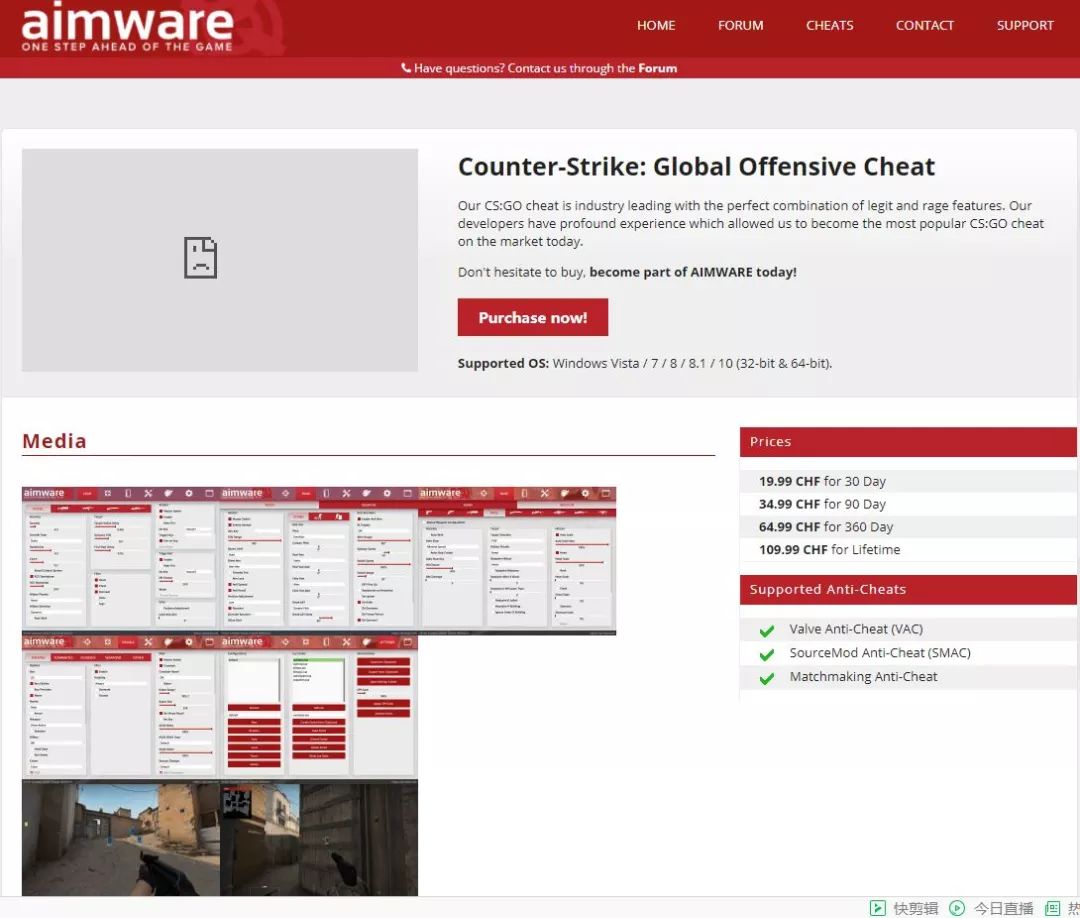Open the gameplay screenshot with the pistol

click(319, 838)
